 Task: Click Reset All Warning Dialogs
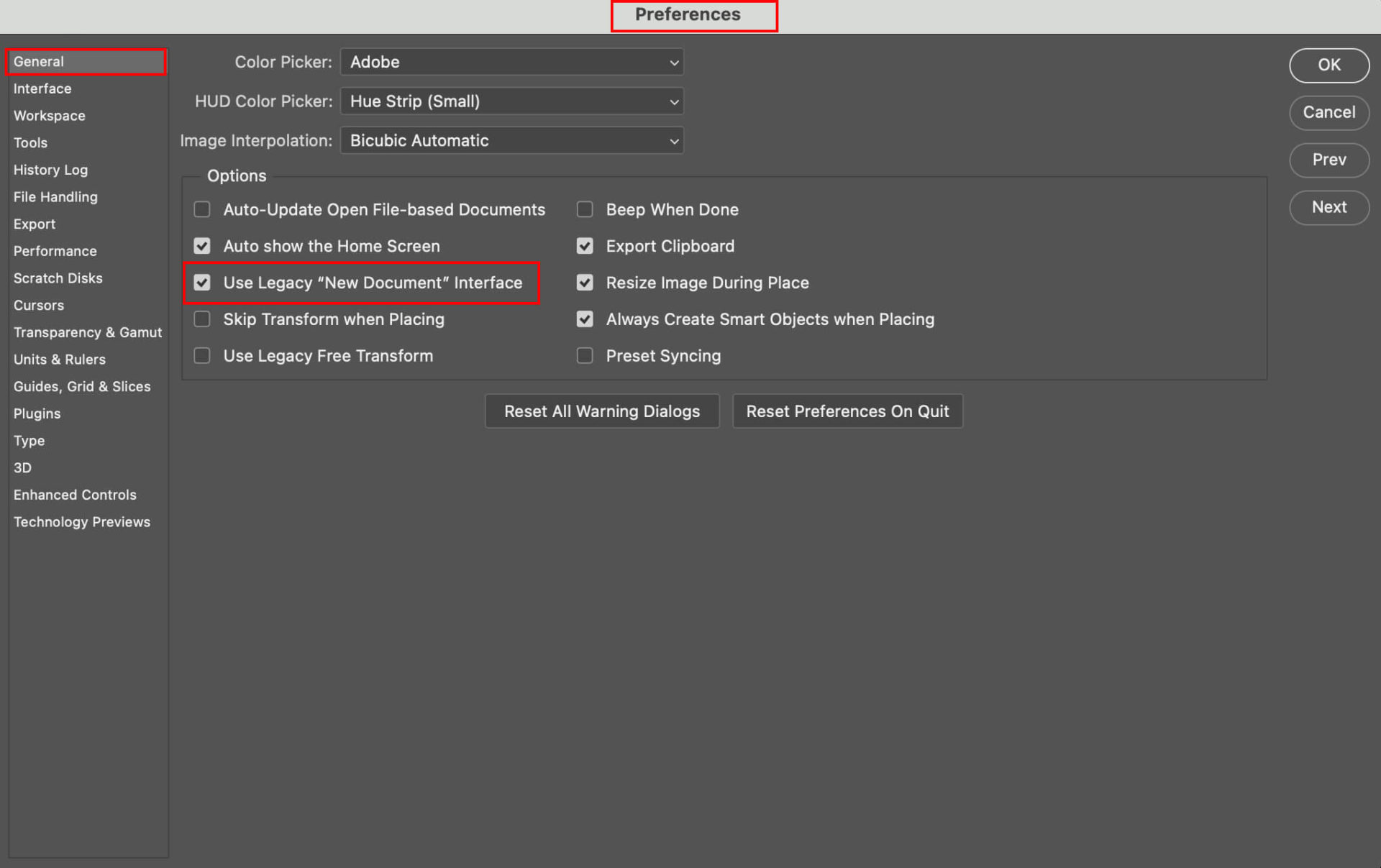602,411
